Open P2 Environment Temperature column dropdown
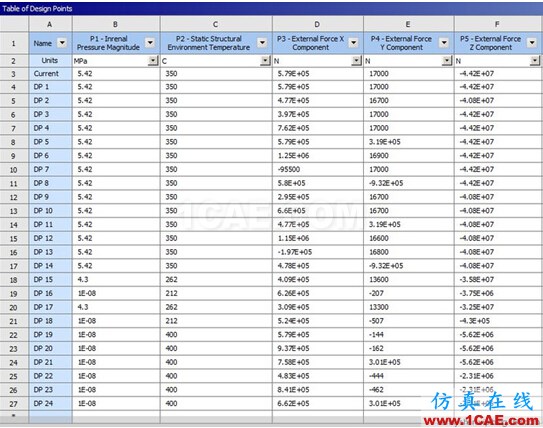Screen dimensions: 543x428 [262, 43]
